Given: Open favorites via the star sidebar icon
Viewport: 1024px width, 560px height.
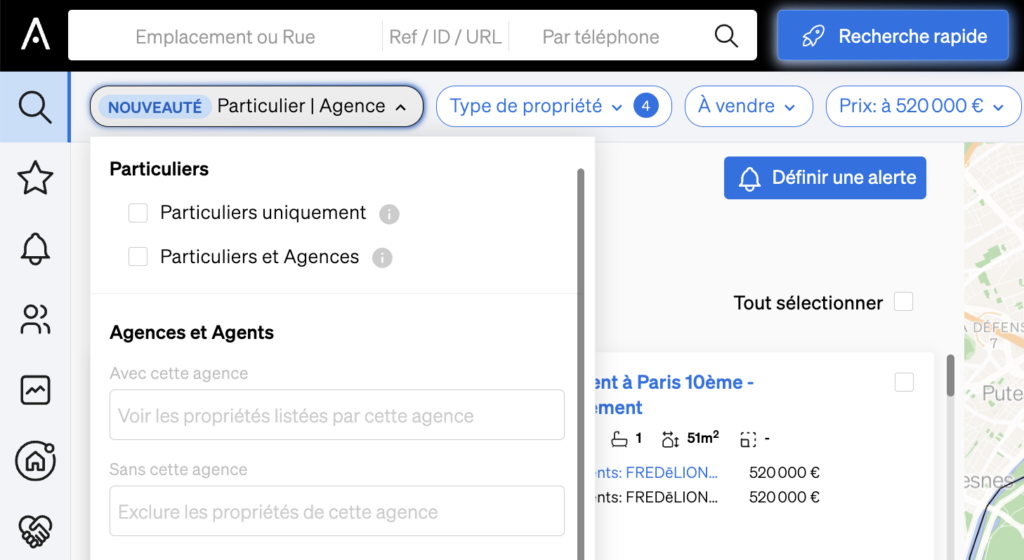Looking at the screenshot, I should 35,178.
